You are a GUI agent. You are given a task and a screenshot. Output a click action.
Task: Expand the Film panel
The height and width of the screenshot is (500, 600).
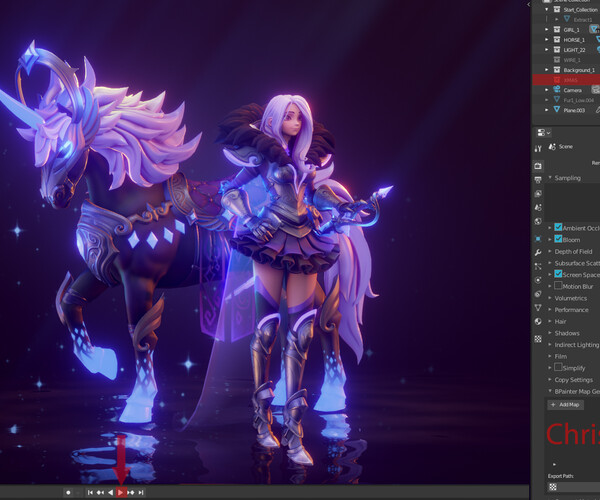(x=550, y=356)
